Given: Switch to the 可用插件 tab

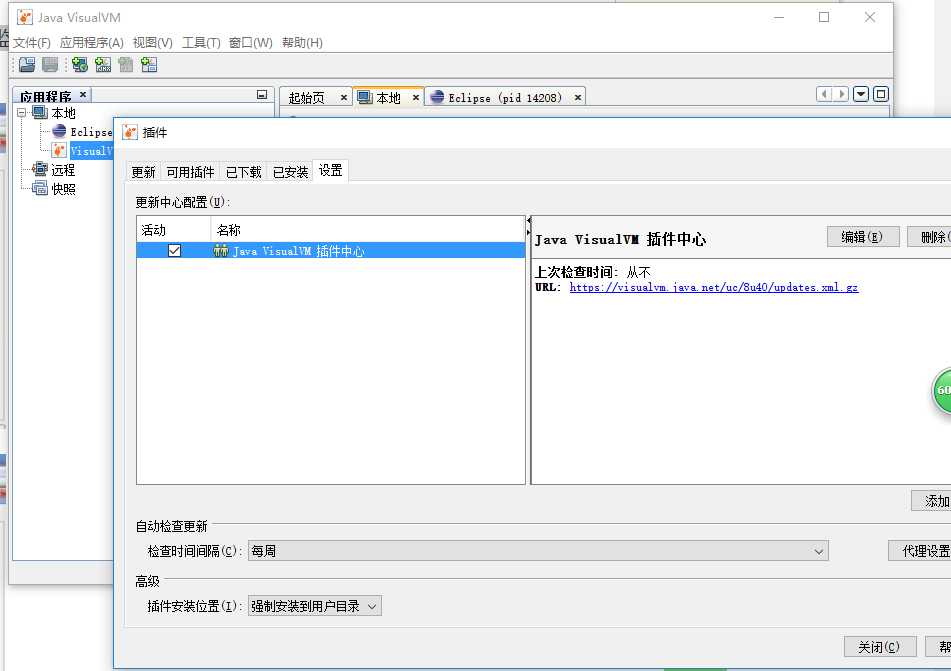Looking at the screenshot, I should click(x=190, y=172).
